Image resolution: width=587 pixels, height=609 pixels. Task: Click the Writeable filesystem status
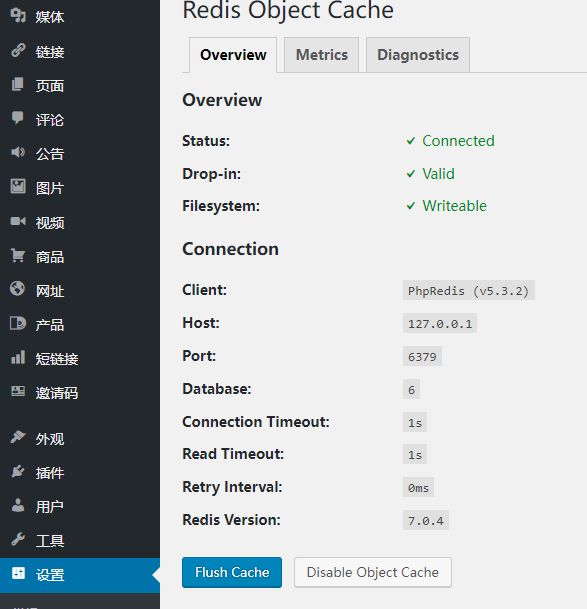(454, 206)
